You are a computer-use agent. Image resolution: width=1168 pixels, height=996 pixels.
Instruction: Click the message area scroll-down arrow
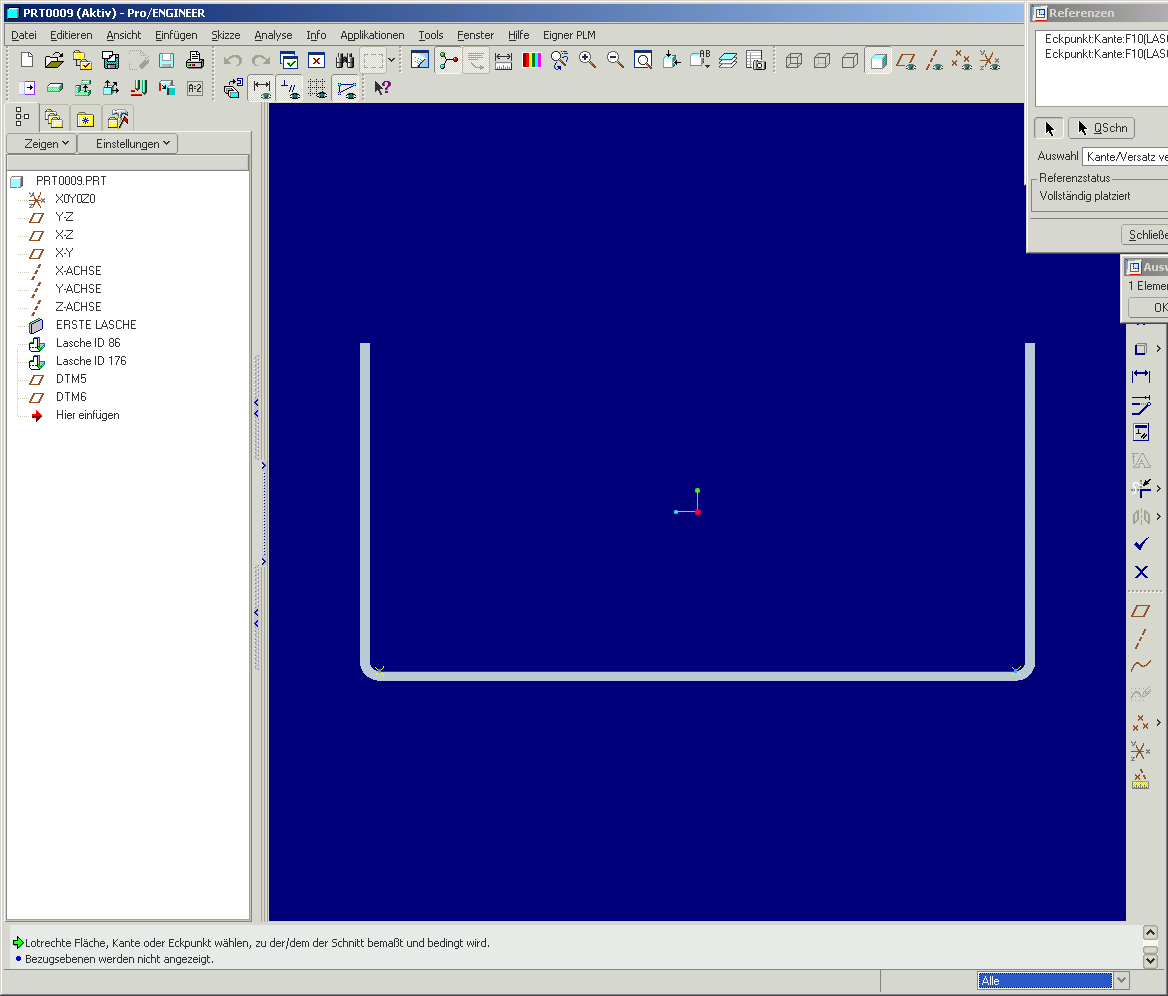(1150, 961)
